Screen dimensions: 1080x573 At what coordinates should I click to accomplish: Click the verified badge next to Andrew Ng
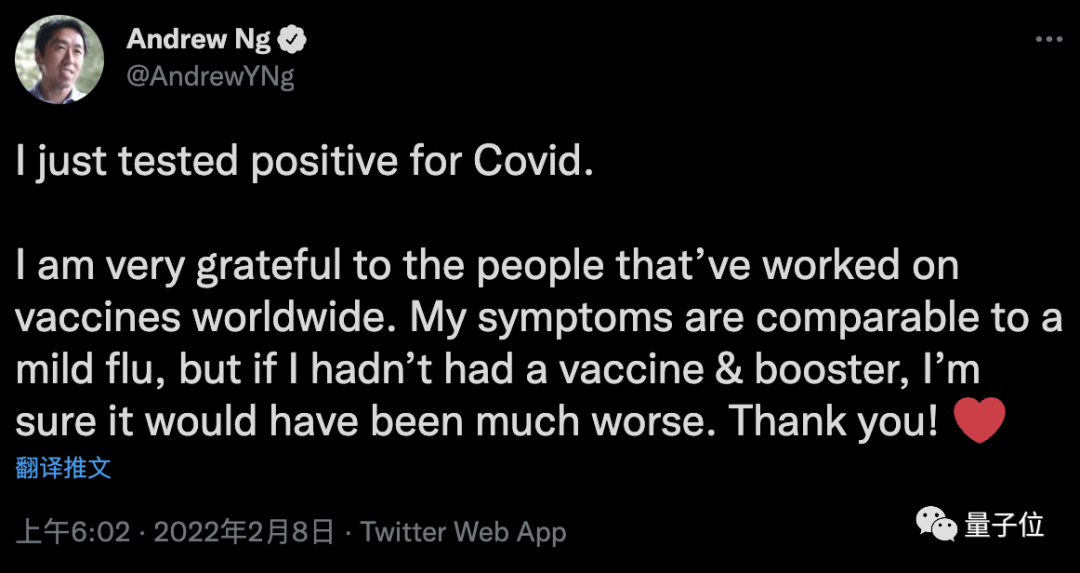(x=293, y=41)
